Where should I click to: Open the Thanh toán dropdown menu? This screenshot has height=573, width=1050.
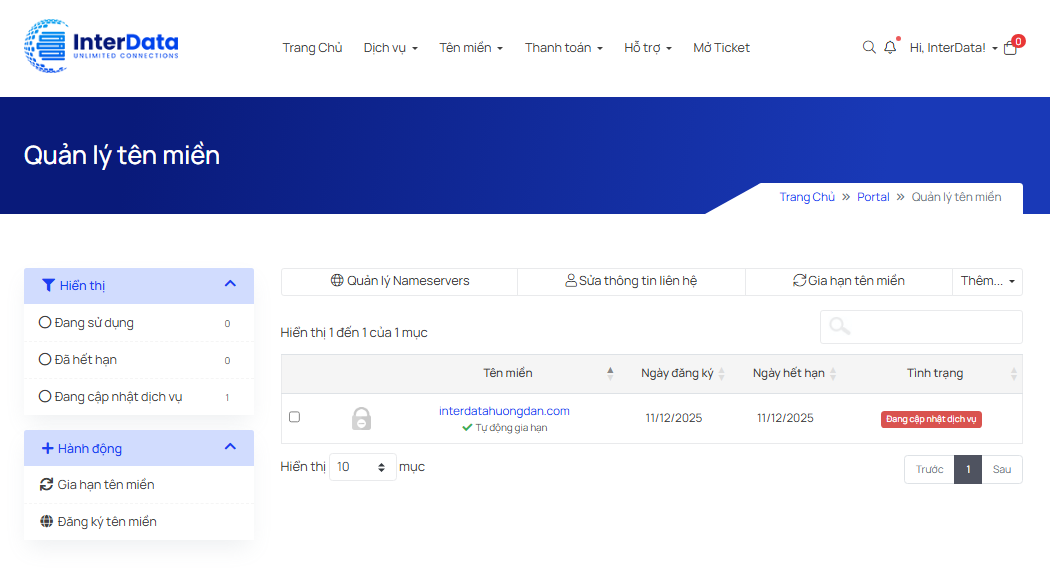[563, 48]
